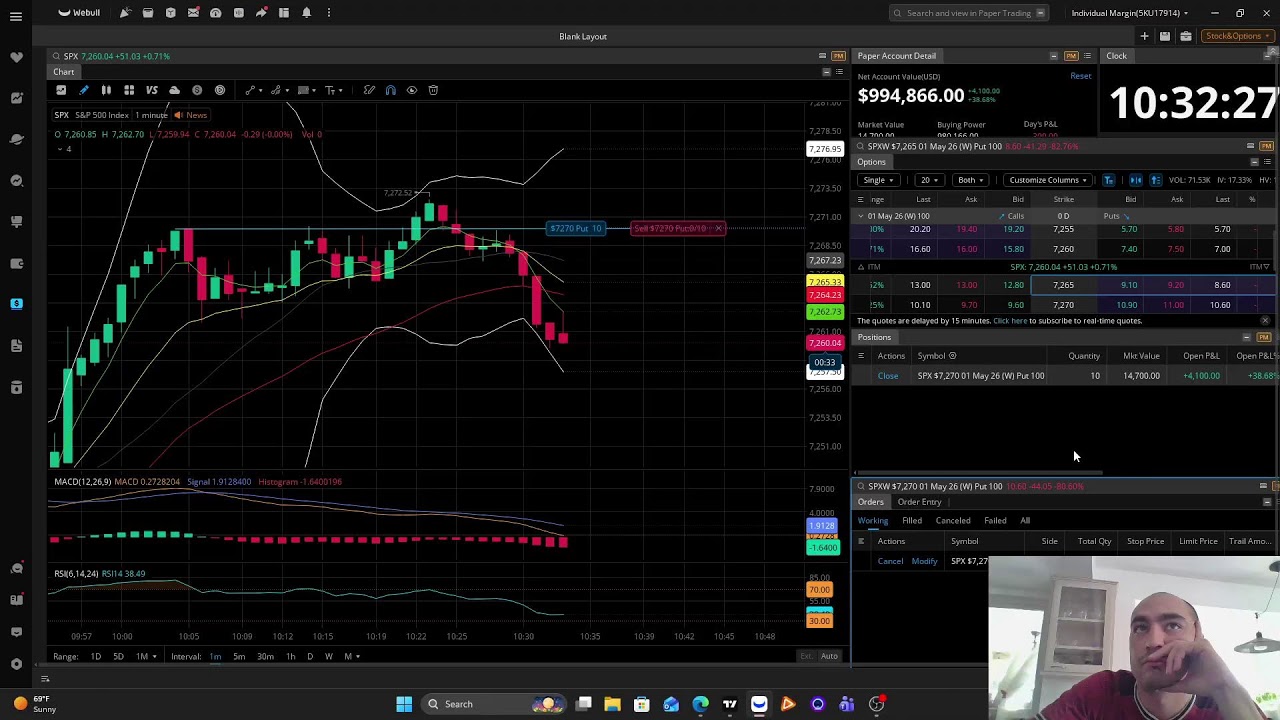Toggle the magnet snap tool
Viewport: 1280px width, 720px height.
click(x=390, y=90)
